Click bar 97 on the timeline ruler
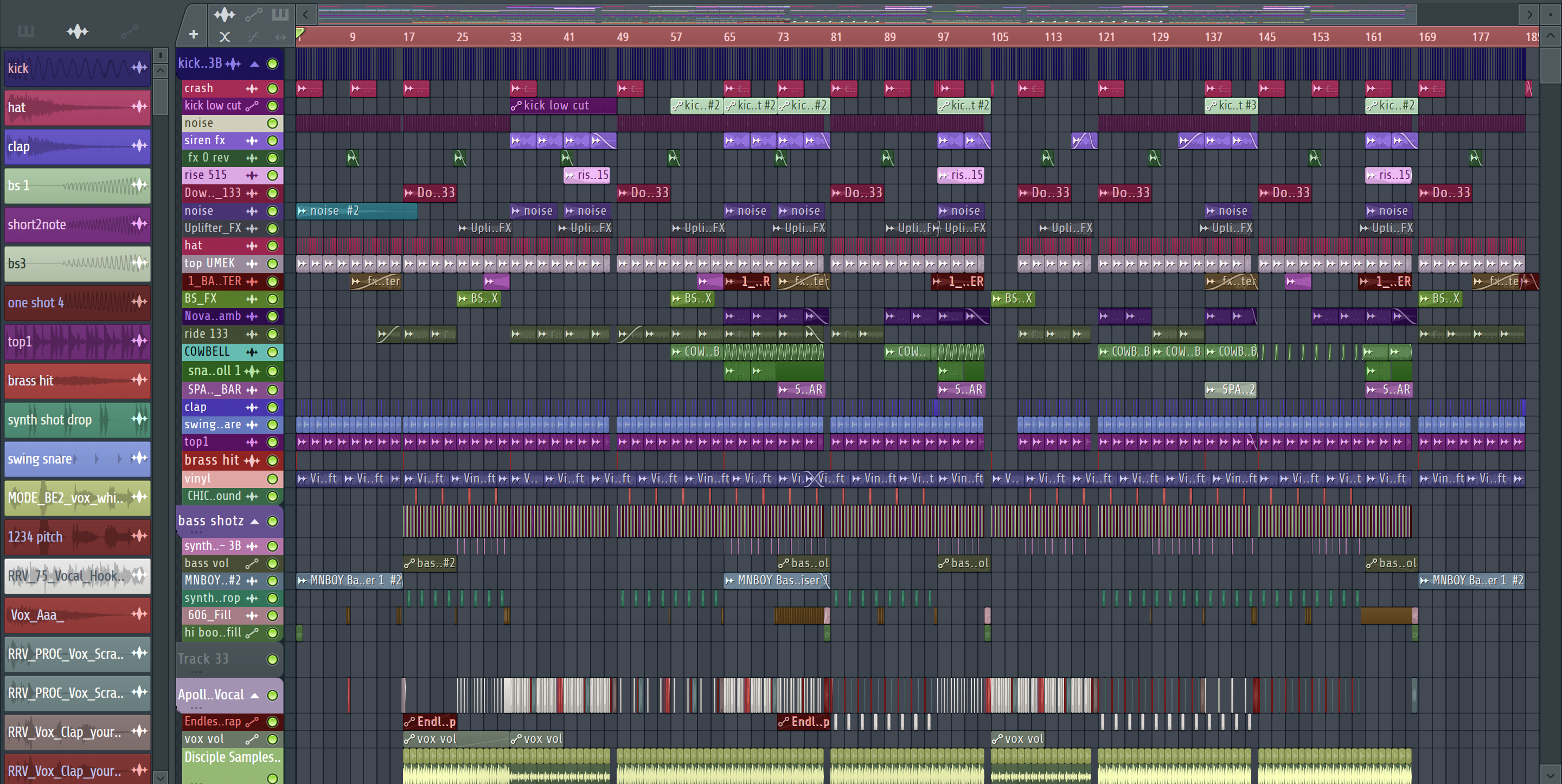This screenshot has width=1562, height=784. click(x=943, y=37)
